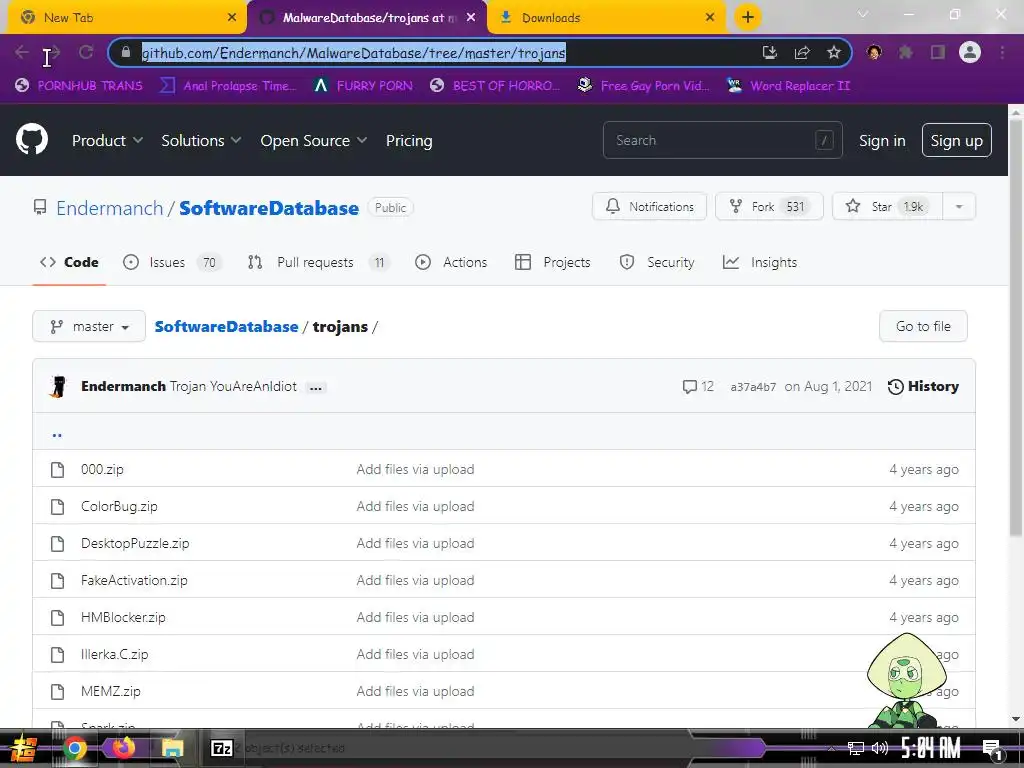The image size is (1024, 768).
Task: Fork the repository with Fork button
Action: (x=769, y=206)
